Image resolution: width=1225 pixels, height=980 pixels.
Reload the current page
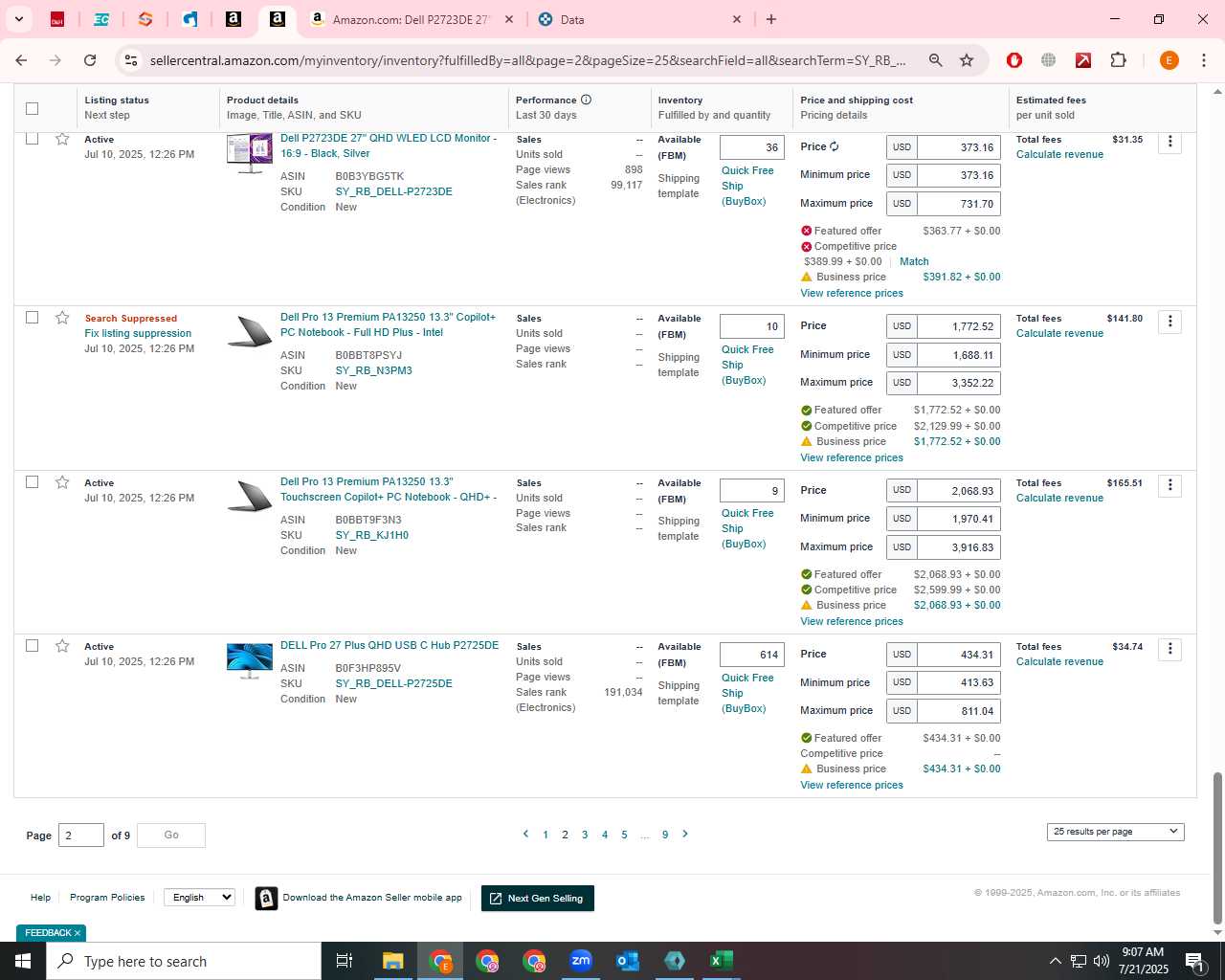90,60
